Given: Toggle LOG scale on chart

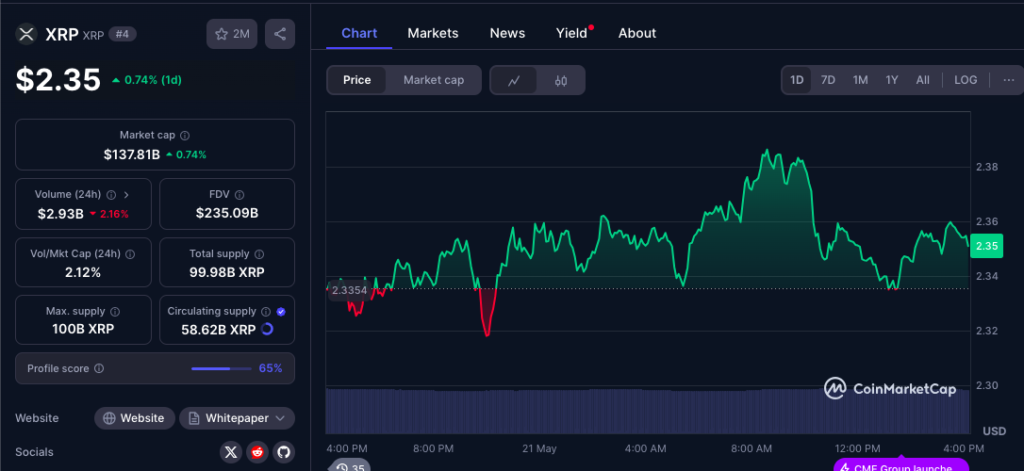Looking at the screenshot, I should (966, 80).
